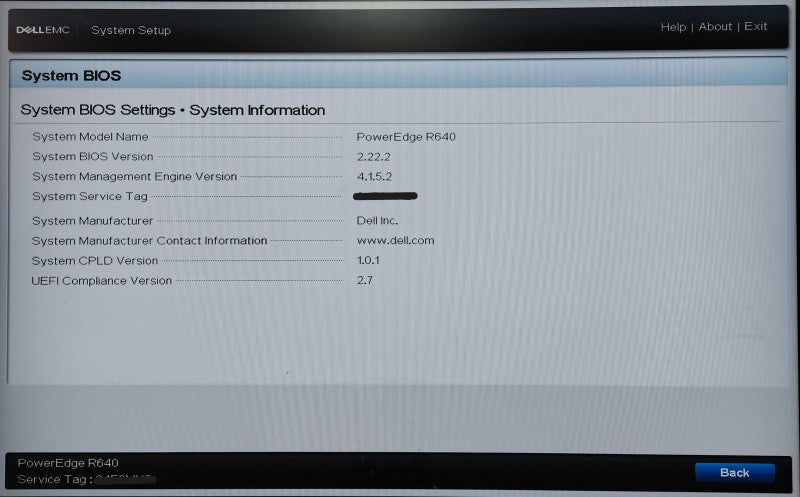
Task: Select the System Management Engine Version label
Action: click(x=134, y=177)
